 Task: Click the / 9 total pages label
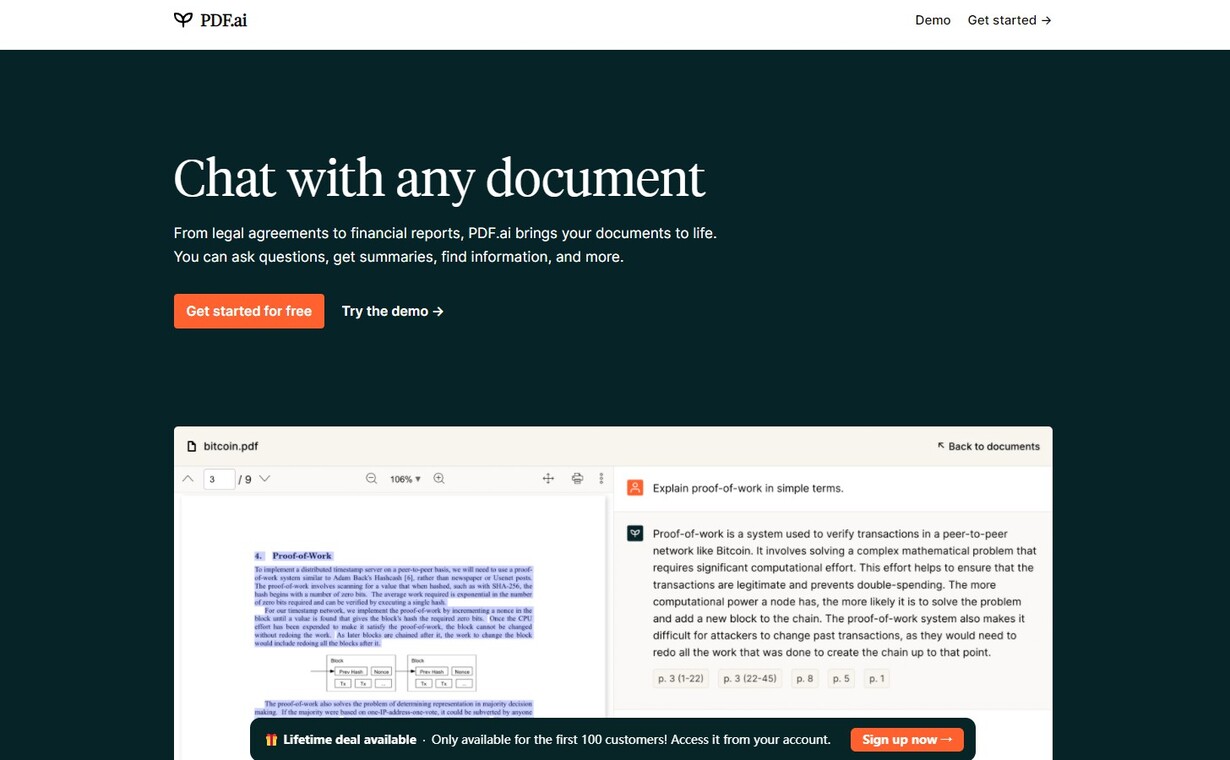point(245,479)
